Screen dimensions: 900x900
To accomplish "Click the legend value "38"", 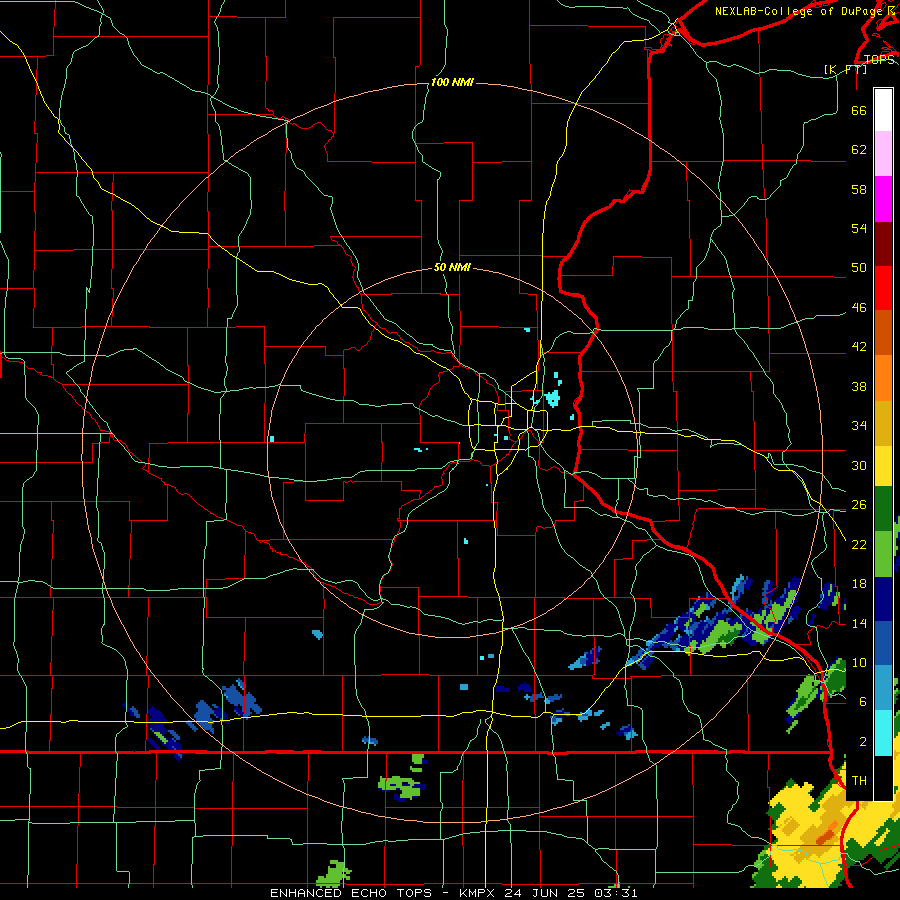I will (x=859, y=387).
